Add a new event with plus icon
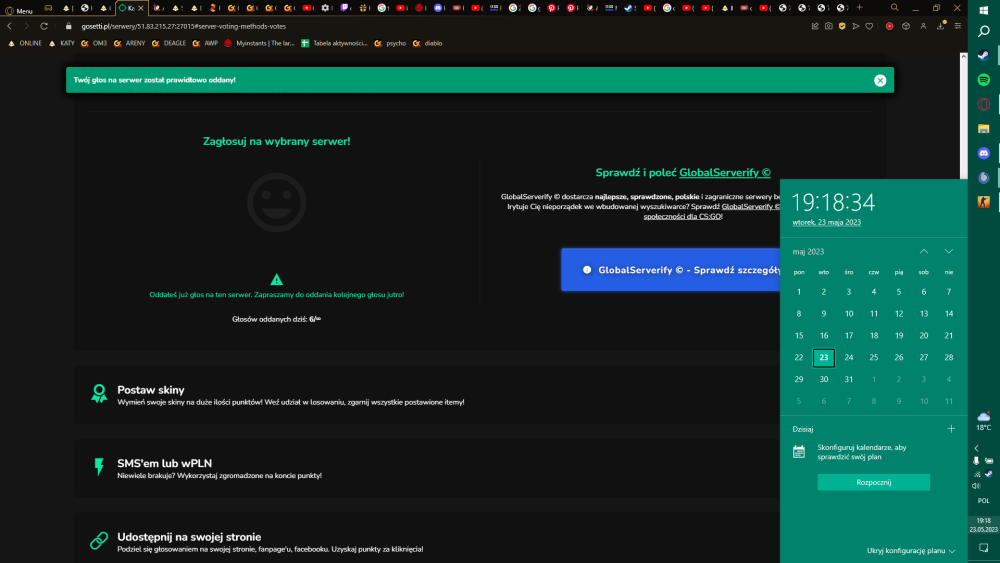This screenshot has width=1000, height=563. click(951, 429)
